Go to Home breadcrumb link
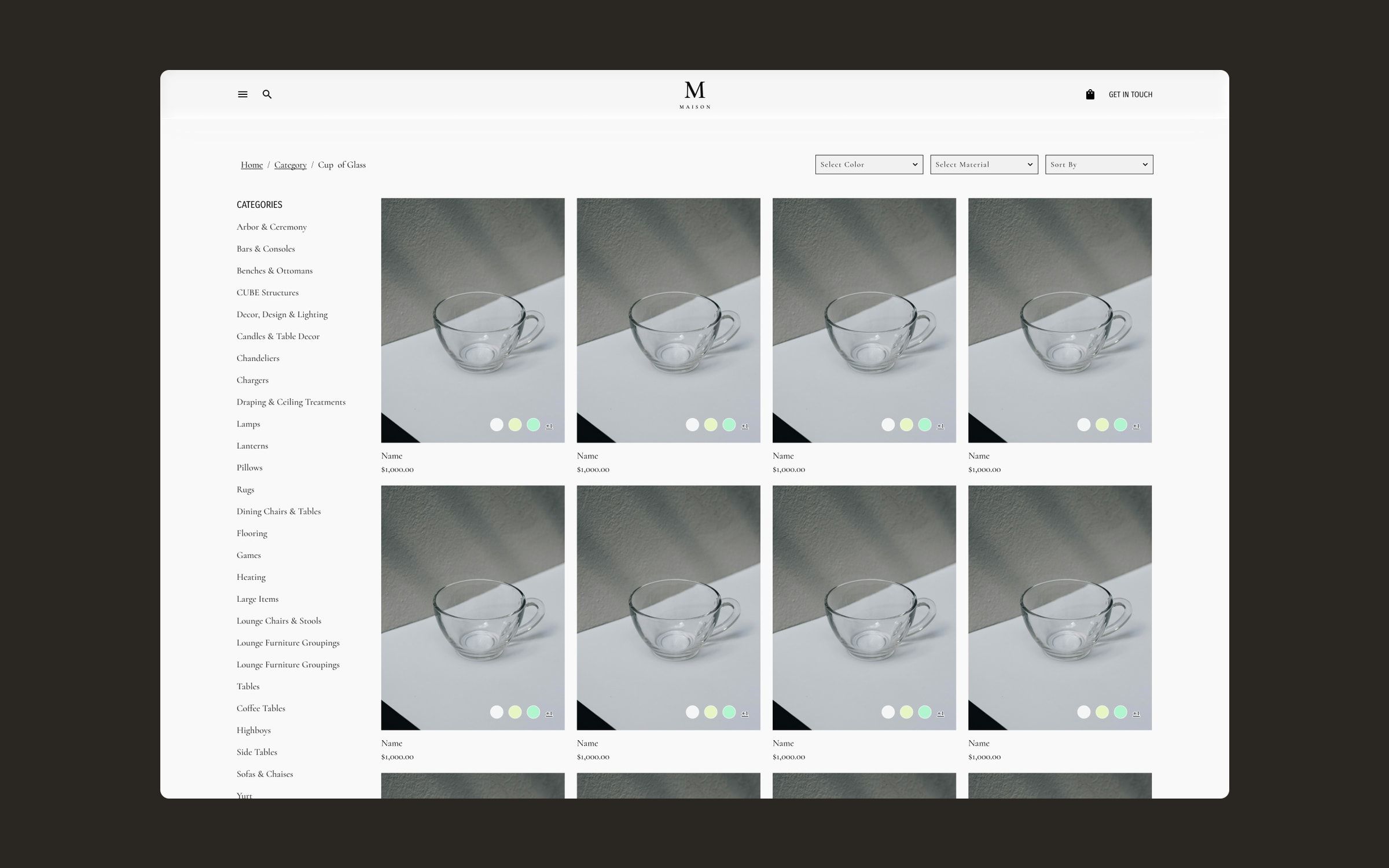The width and height of the screenshot is (1389, 868). click(252, 165)
